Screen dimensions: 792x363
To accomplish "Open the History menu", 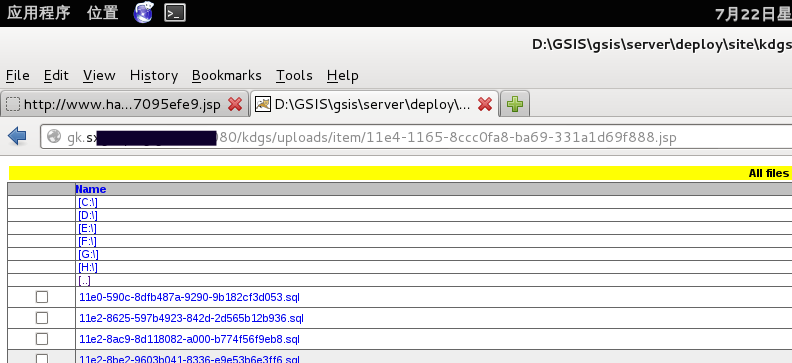I will click(154, 75).
